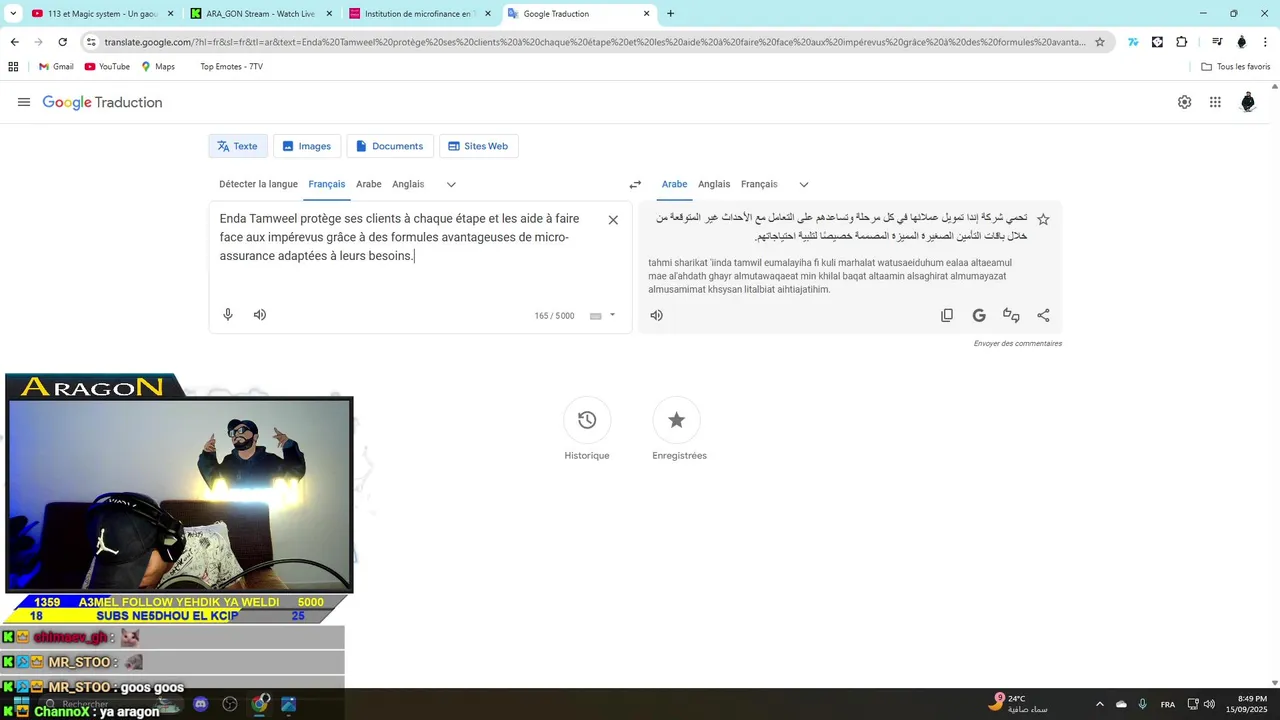The width and height of the screenshot is (1280, 720).
Task: Switch to the Institution de microfinance tab
Action: 418,14
